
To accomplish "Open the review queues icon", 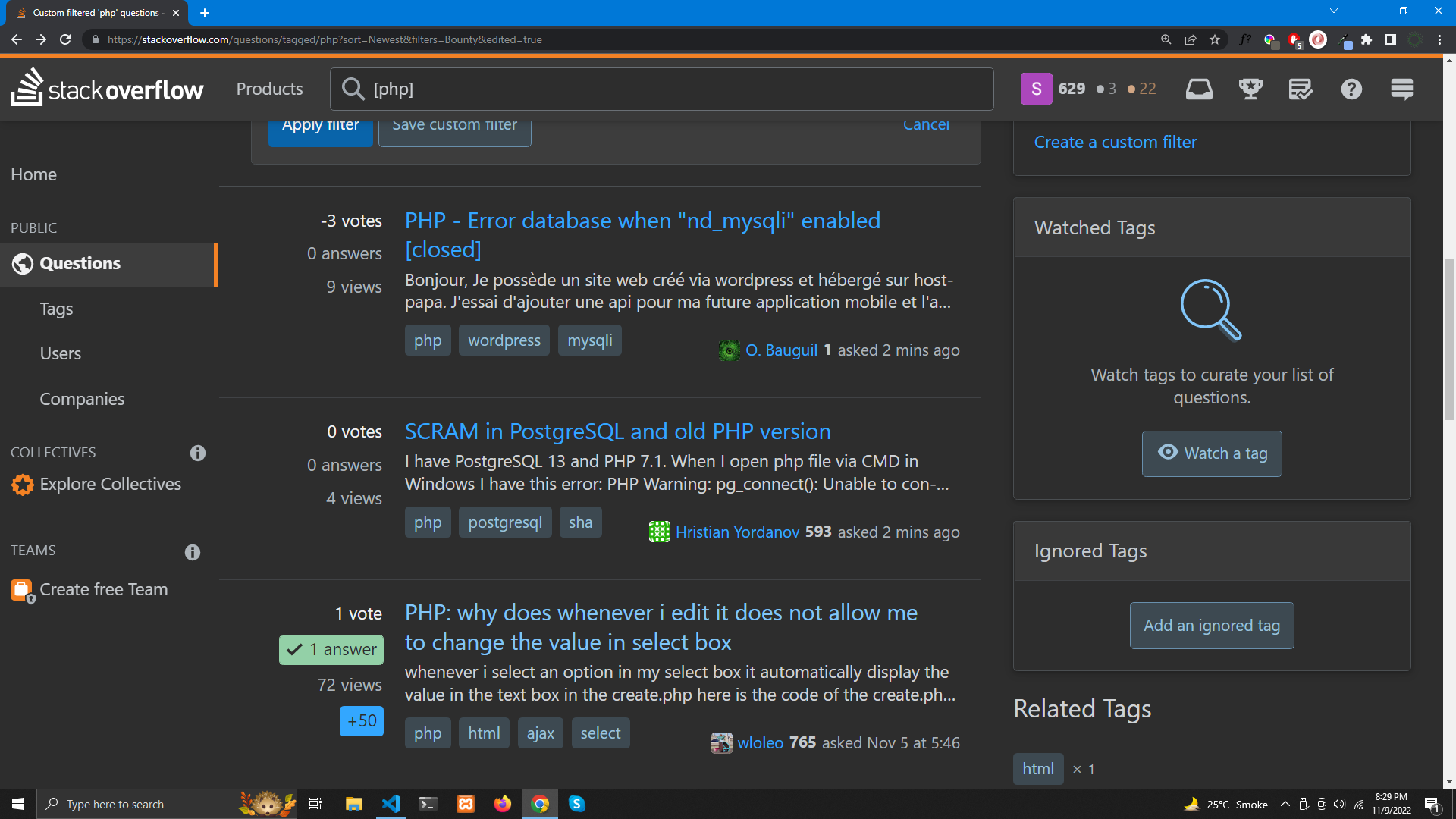I will [x=1301, y=89].
